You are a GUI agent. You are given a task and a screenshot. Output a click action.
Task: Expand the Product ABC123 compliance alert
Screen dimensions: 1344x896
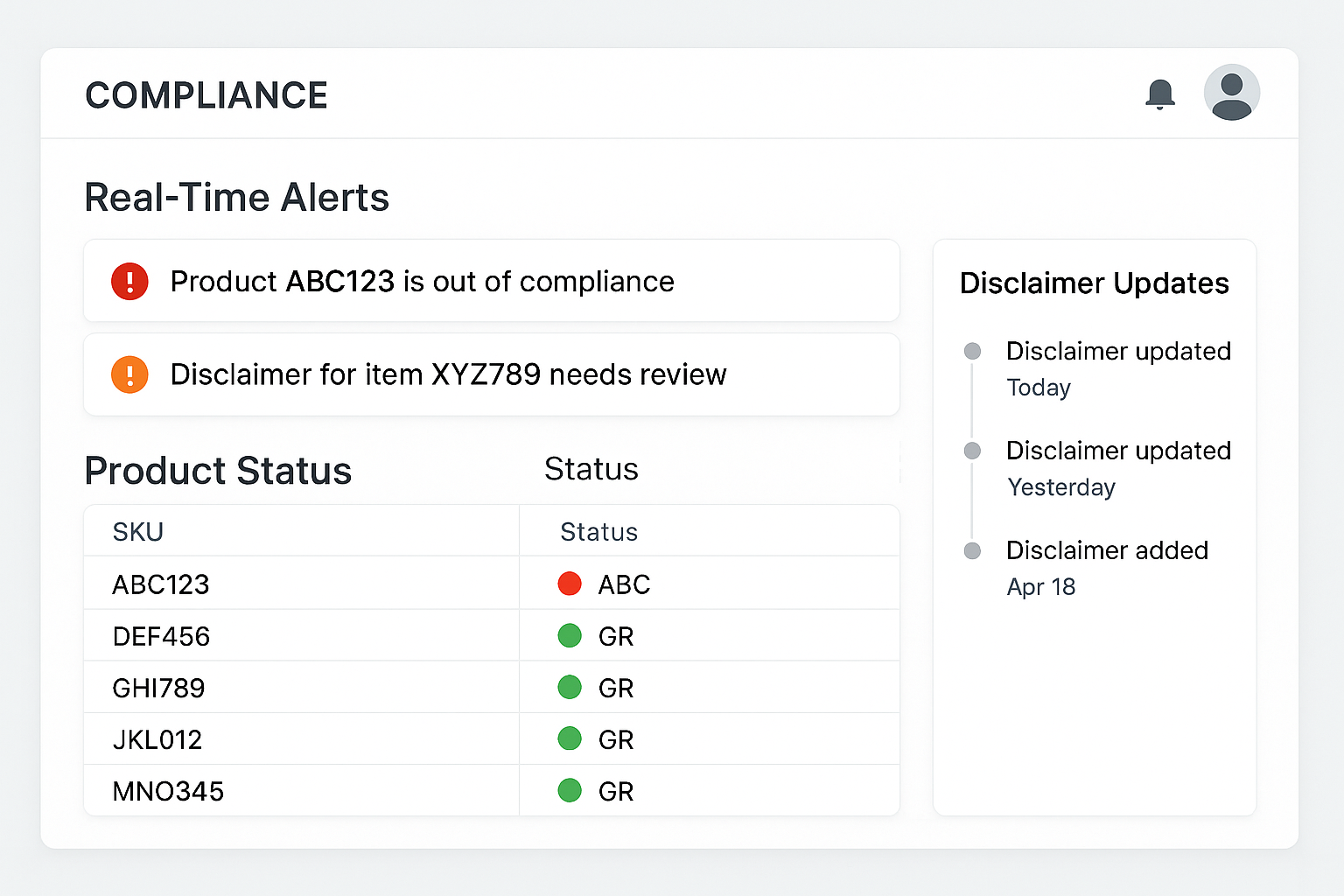[492, 281]
